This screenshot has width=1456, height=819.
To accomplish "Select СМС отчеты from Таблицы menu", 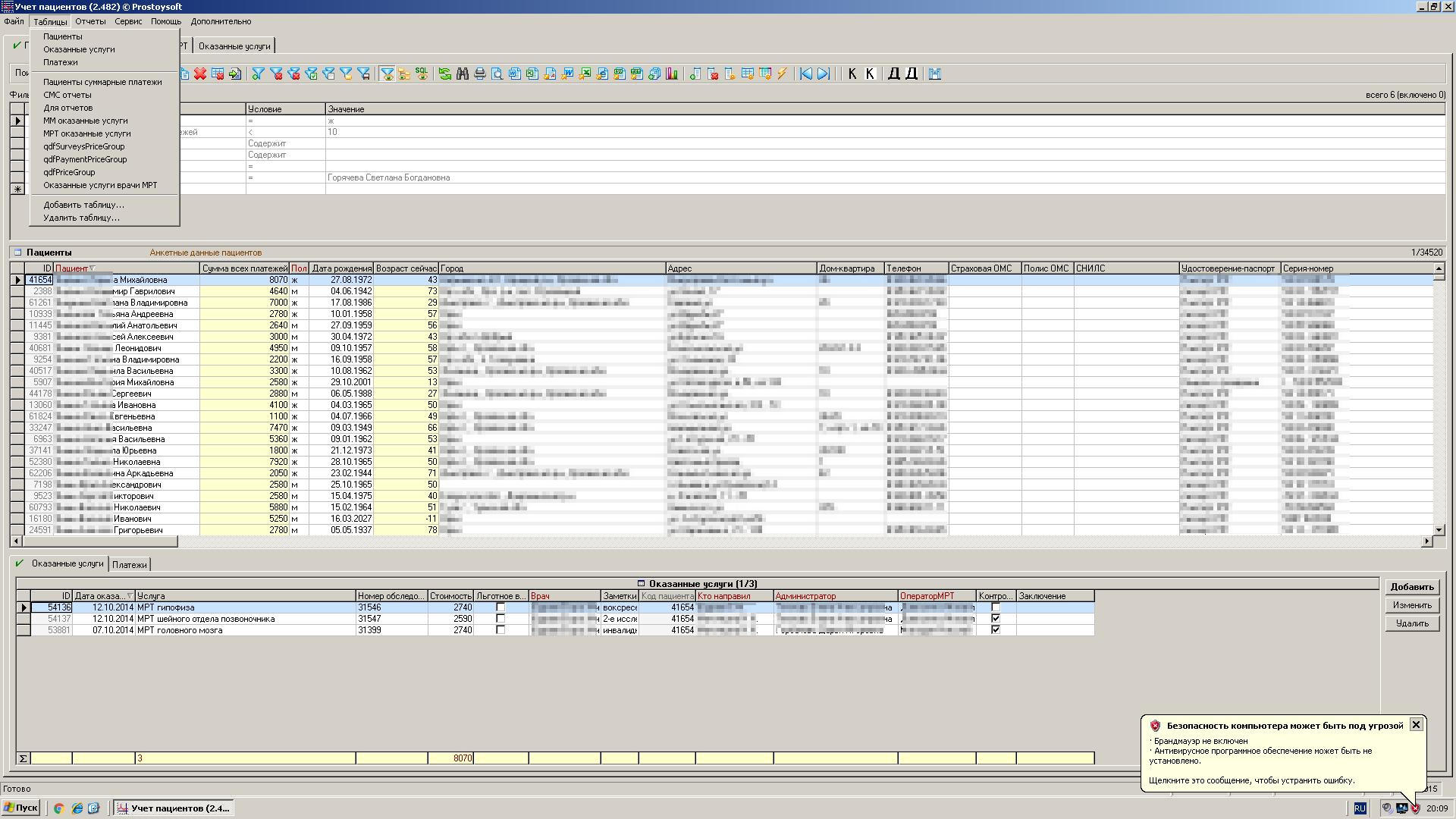I will pyautogui.click(x=67, y=95).
